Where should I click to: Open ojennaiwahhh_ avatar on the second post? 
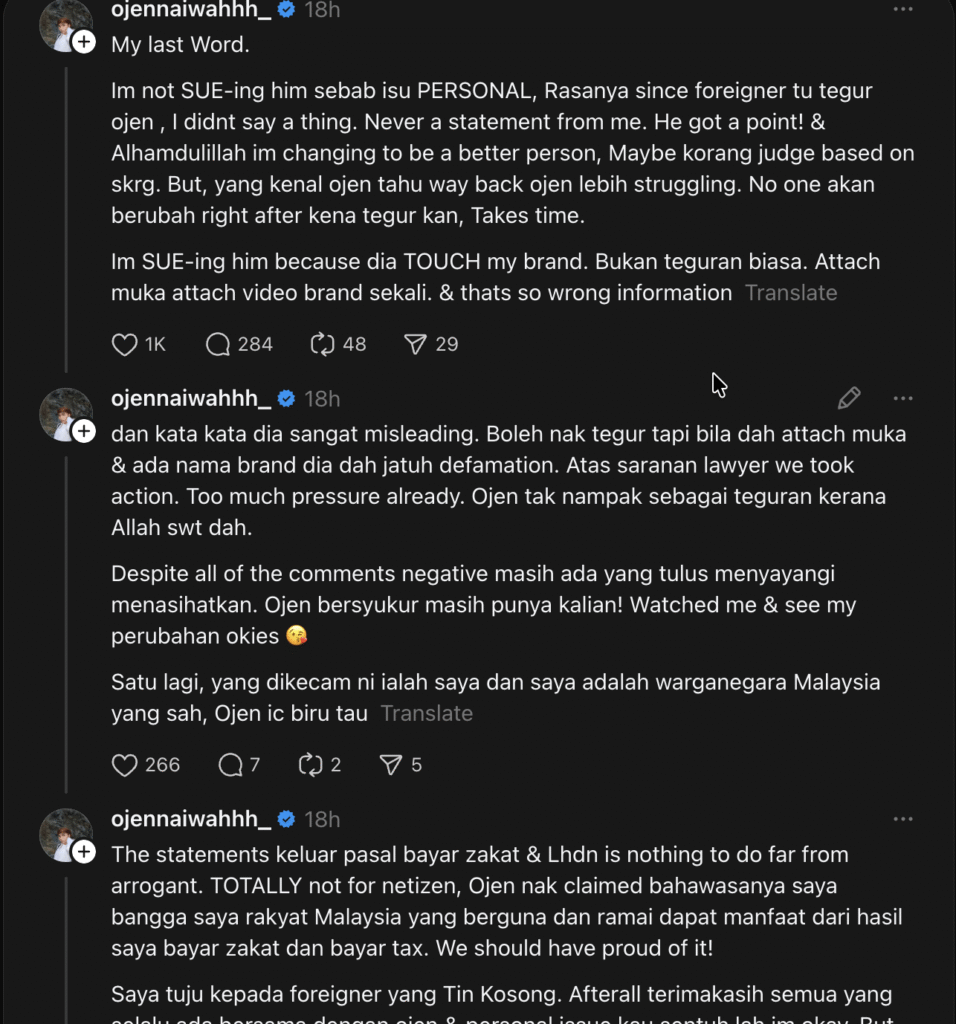tap(63, 412)
